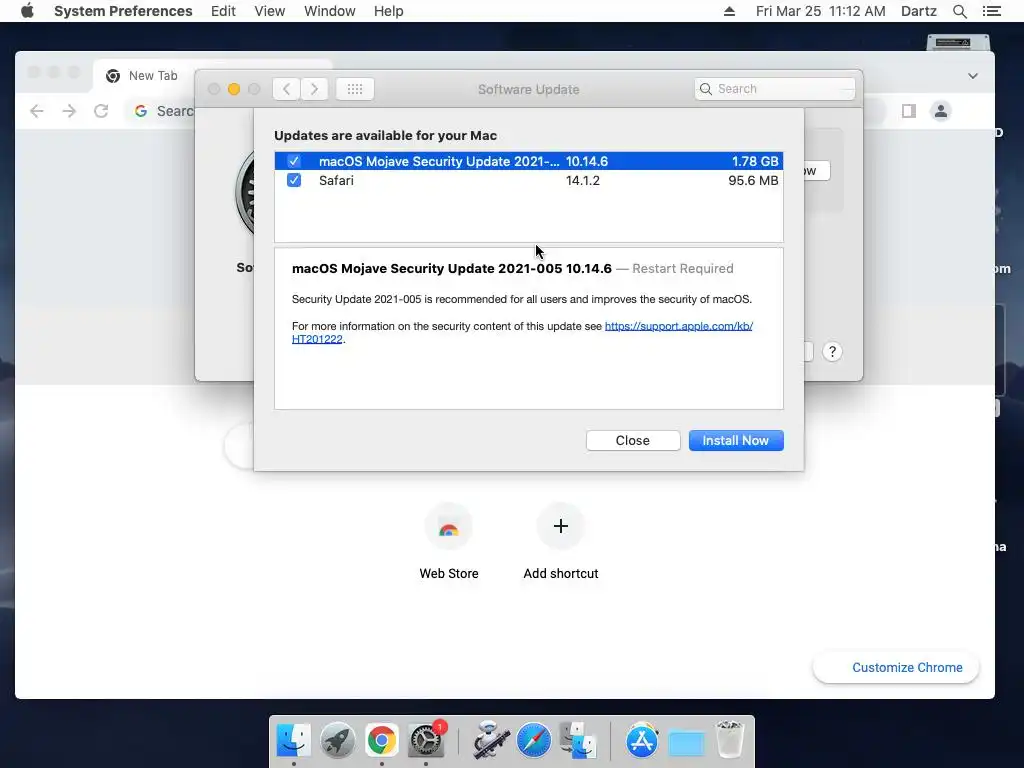Go back in System Preferences toolbar
Image resolution: width=1024 pixels, height=768 pixels.
coord(286,89)
